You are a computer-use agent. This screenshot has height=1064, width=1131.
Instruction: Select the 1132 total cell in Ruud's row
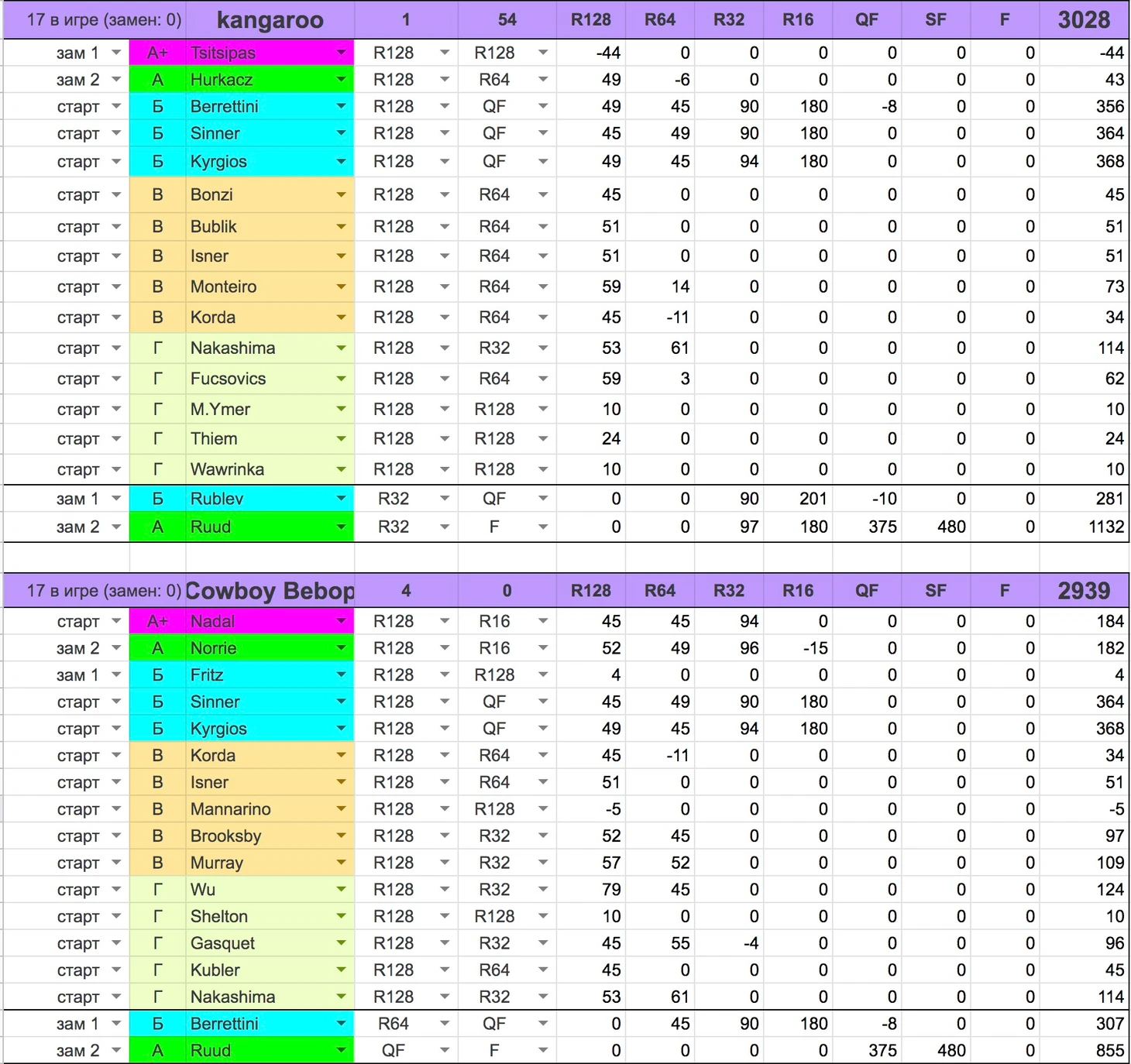[x=1083, y=527]
